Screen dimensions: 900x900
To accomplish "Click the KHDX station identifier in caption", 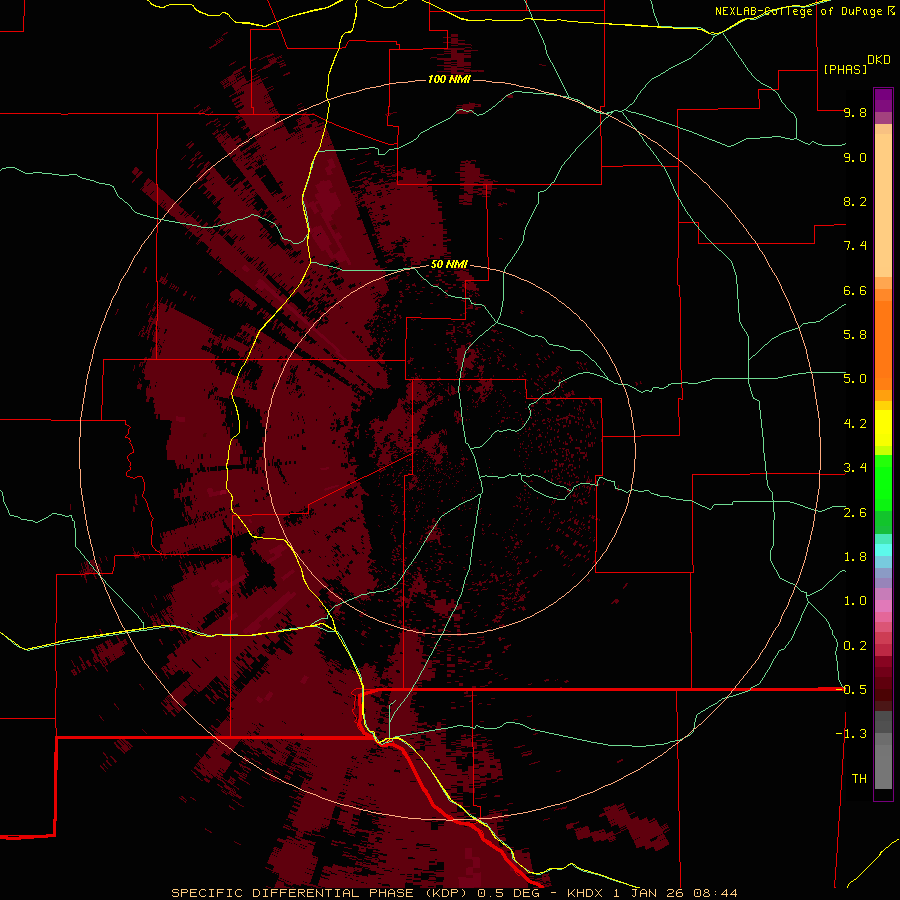I will point(585,893).
